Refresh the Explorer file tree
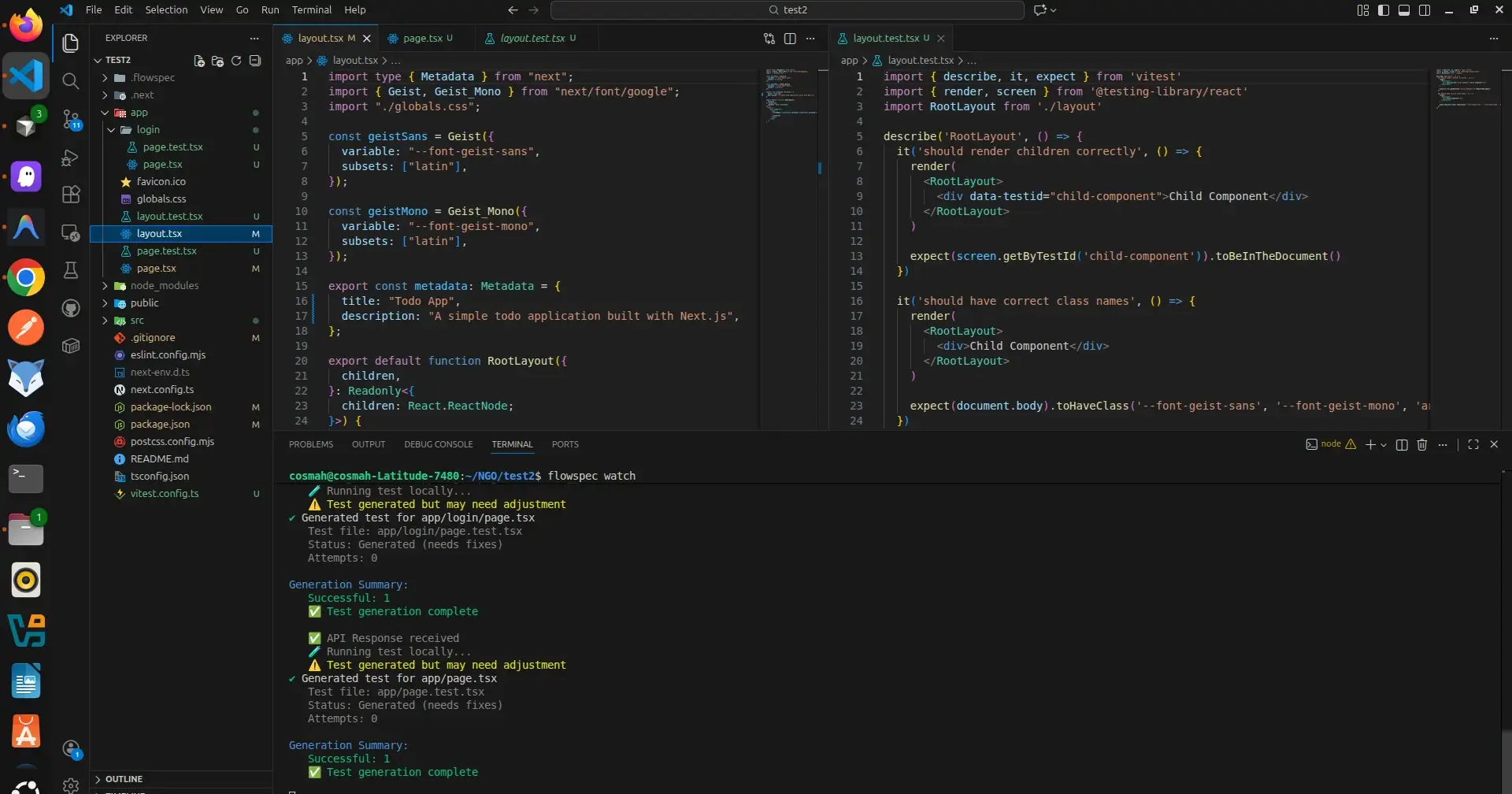1512x794 pixels. click(236, 61)
